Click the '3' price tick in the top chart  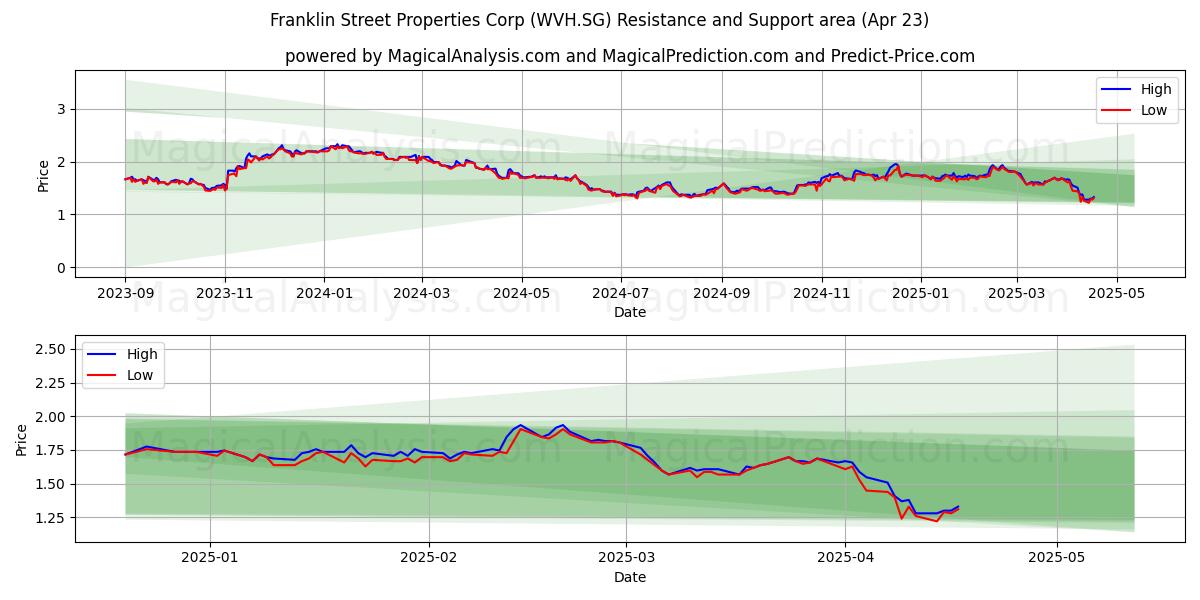[x=63, y=109]
